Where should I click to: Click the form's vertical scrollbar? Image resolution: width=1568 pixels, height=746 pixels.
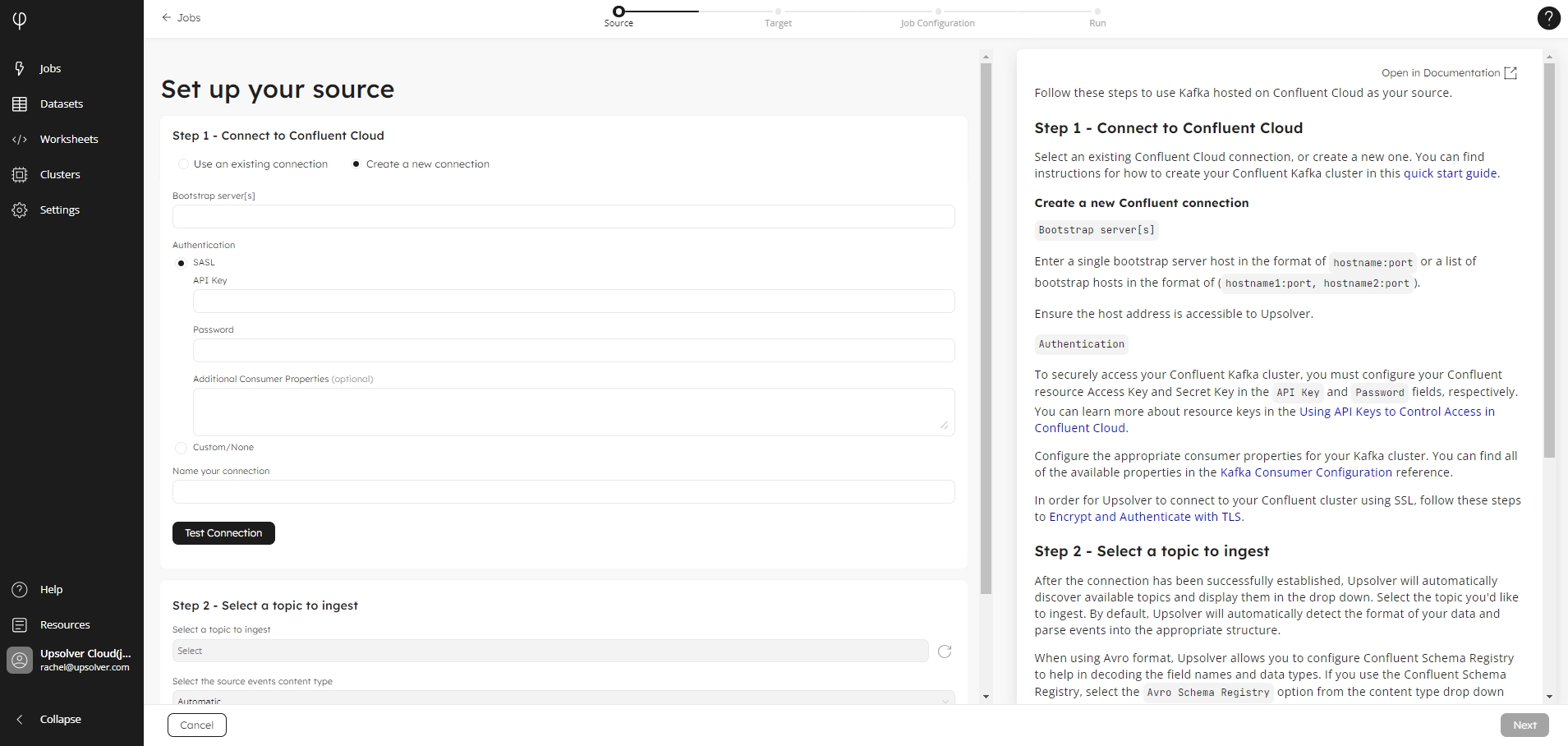(986, 329)
